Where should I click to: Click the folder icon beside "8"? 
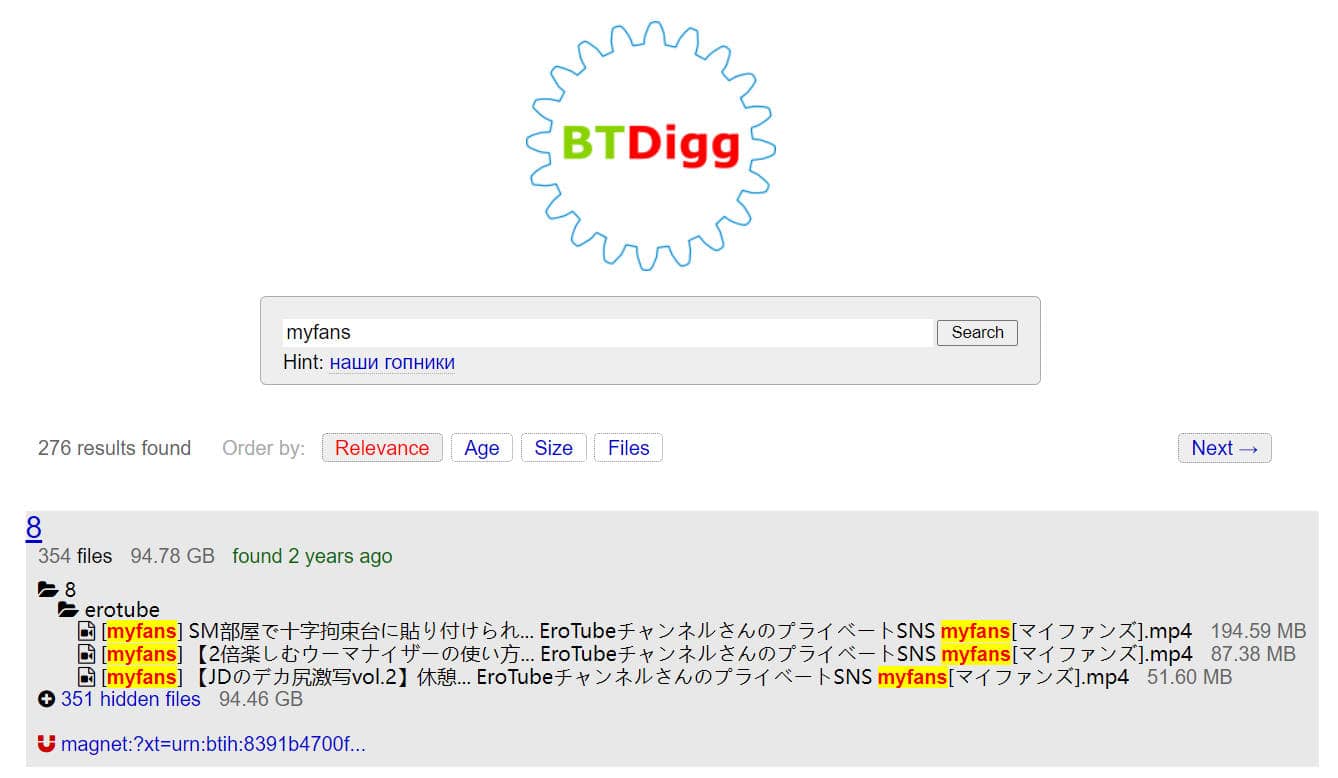point(48,589)
